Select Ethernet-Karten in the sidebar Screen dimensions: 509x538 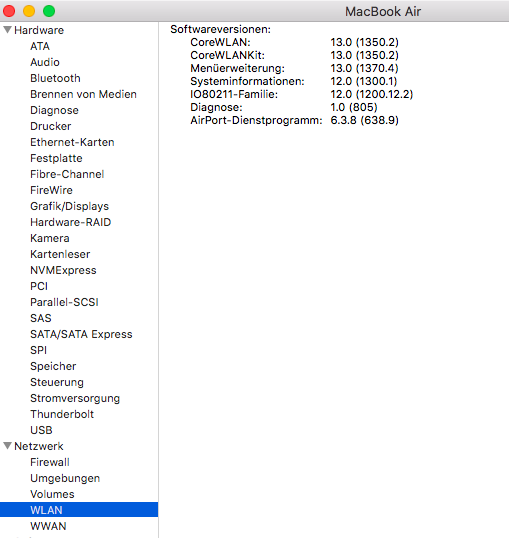tap(72, 142)
